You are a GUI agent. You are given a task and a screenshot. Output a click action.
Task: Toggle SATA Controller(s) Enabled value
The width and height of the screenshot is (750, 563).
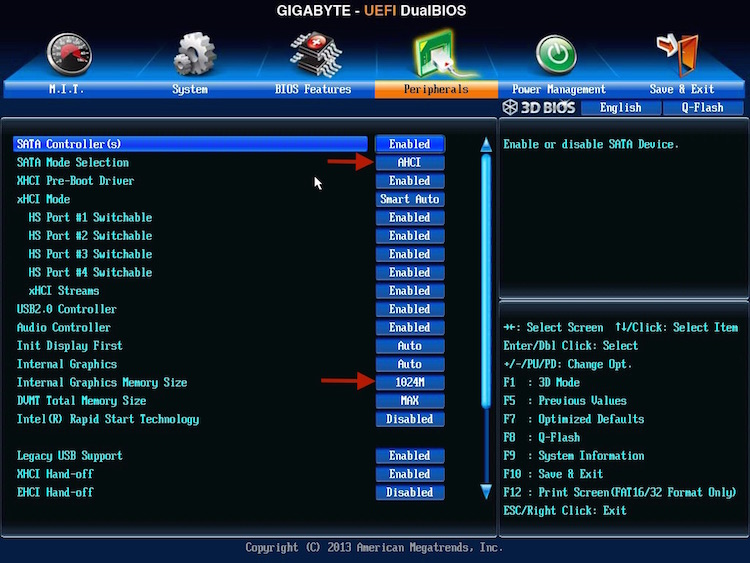410,144
